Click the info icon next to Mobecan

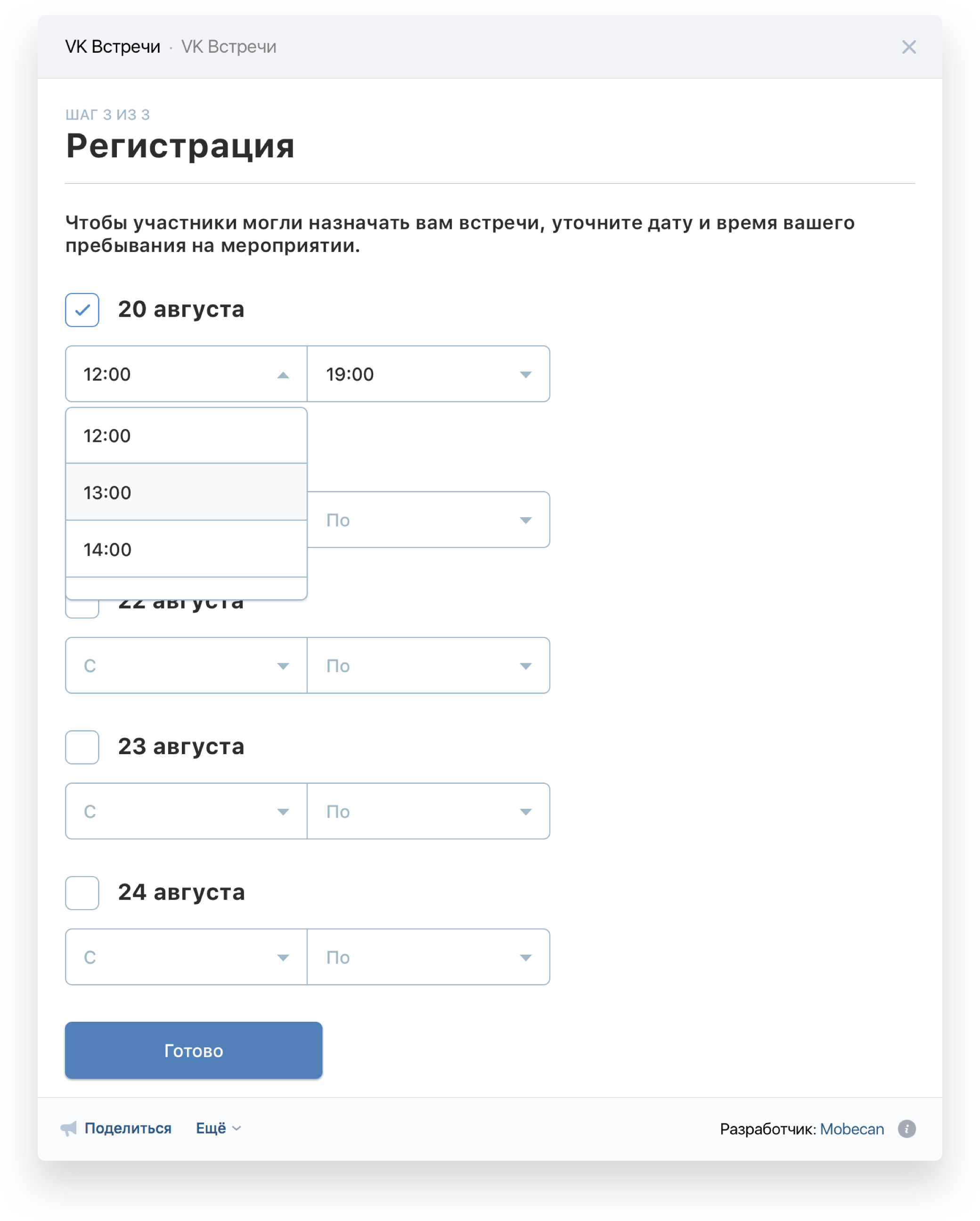point(906,1129)
